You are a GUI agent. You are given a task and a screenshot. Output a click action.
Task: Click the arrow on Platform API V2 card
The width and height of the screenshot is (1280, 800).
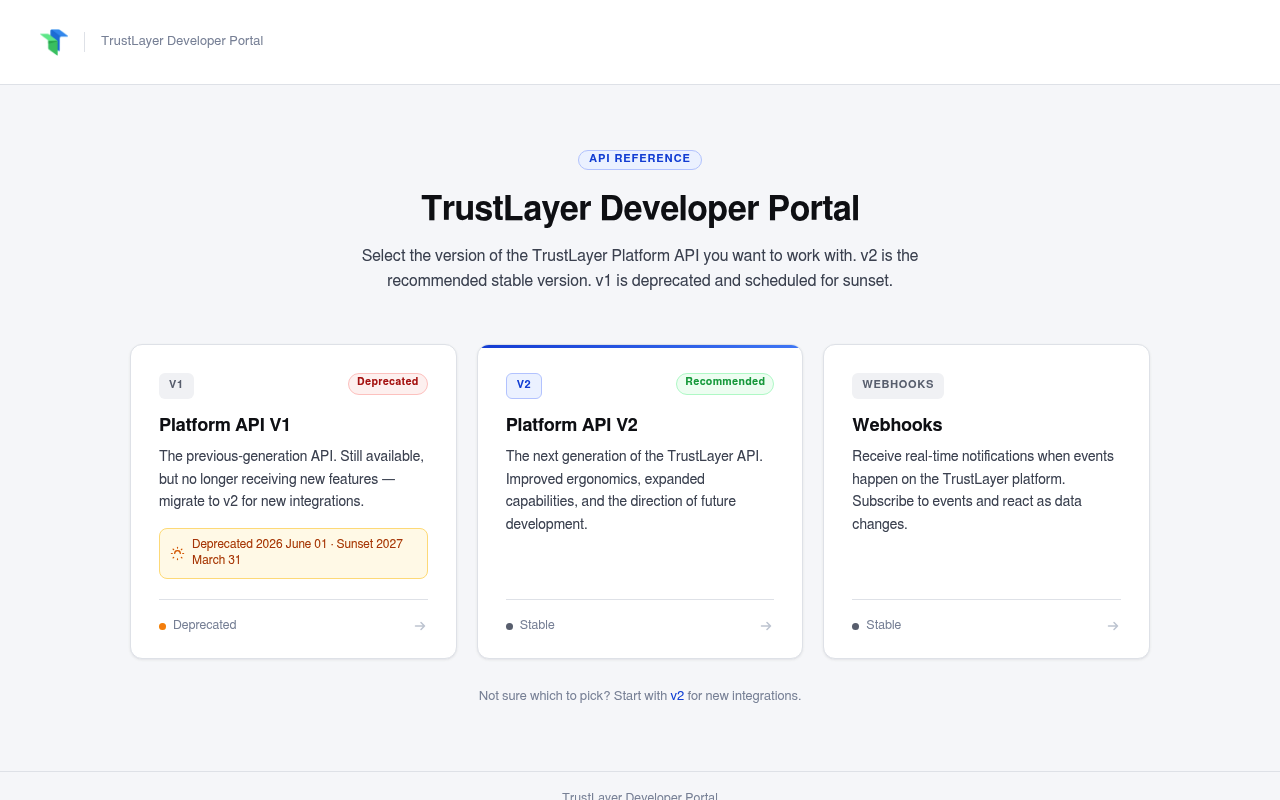point(766,626)
